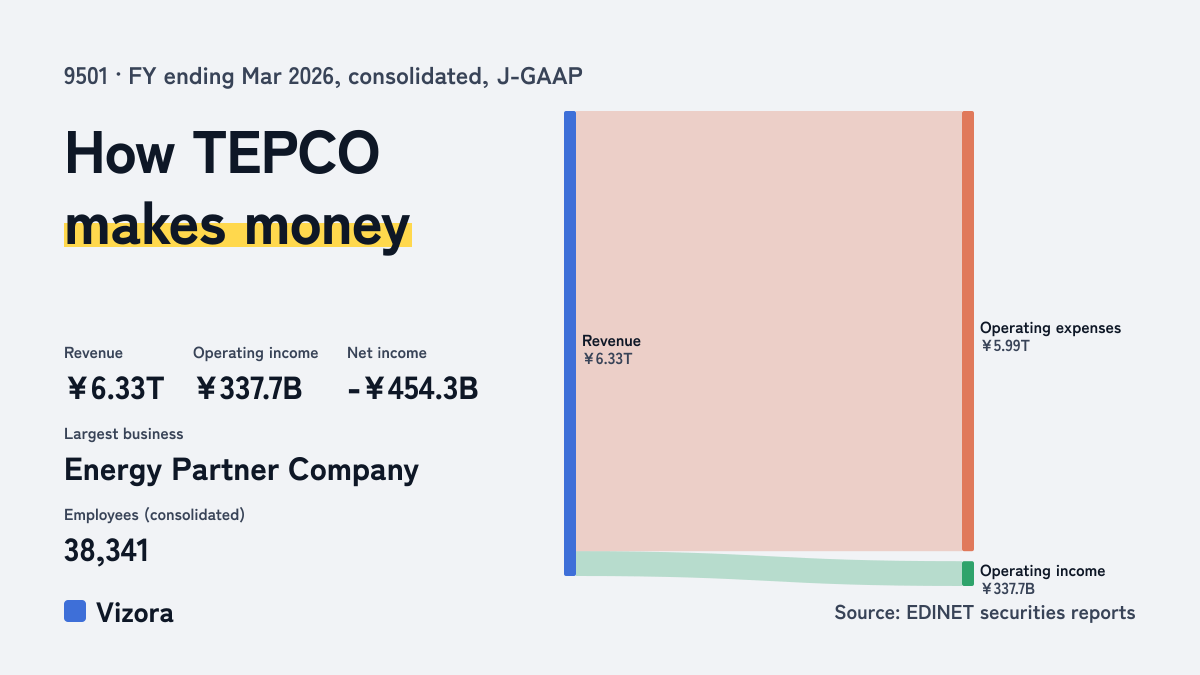Click the 9501 fiscal year subtitle line
Image resolution: width=1200 pixels, height=675 pixels.
tap(322, 76)
